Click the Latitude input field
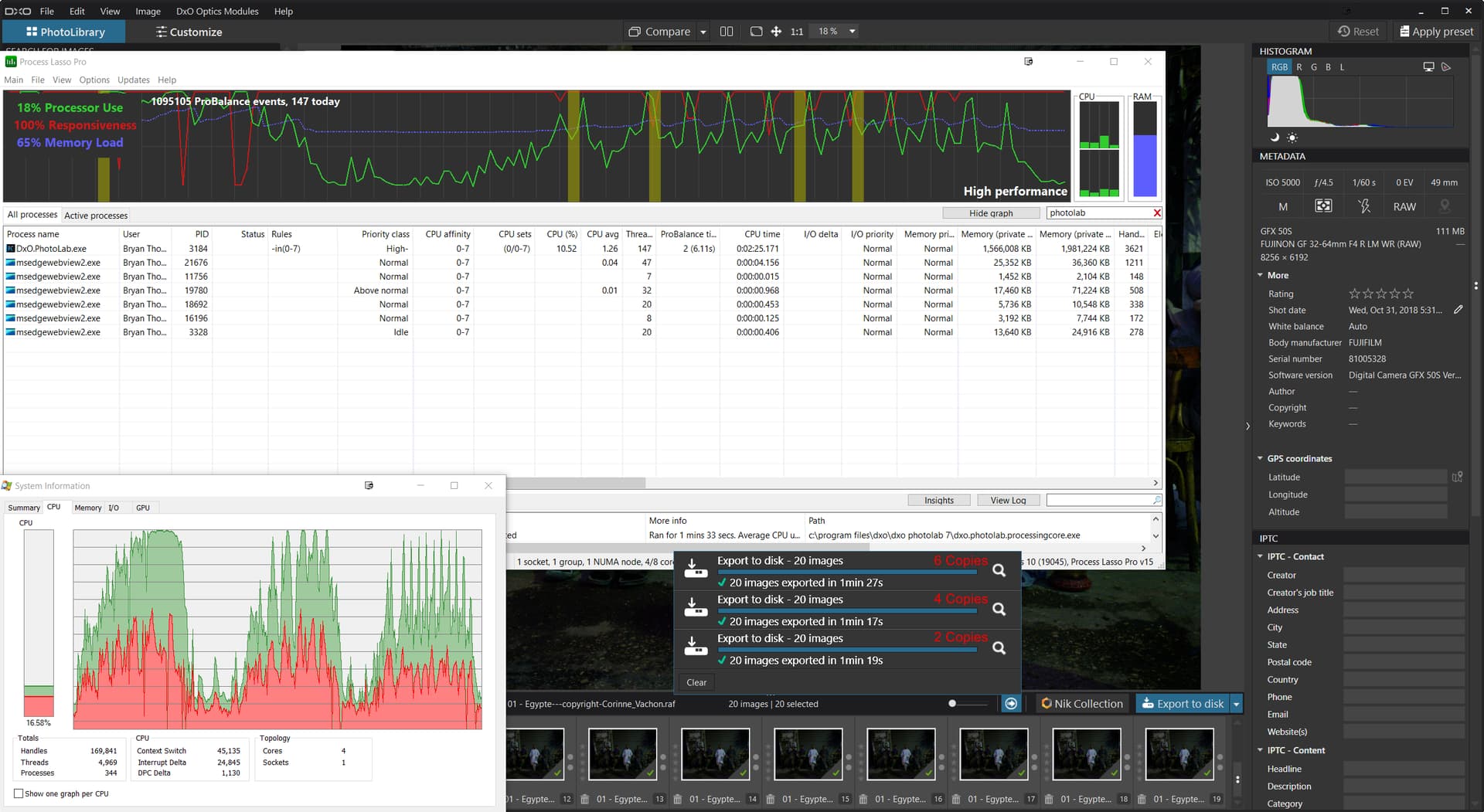1484x812 pixels. pos(1396,477)
